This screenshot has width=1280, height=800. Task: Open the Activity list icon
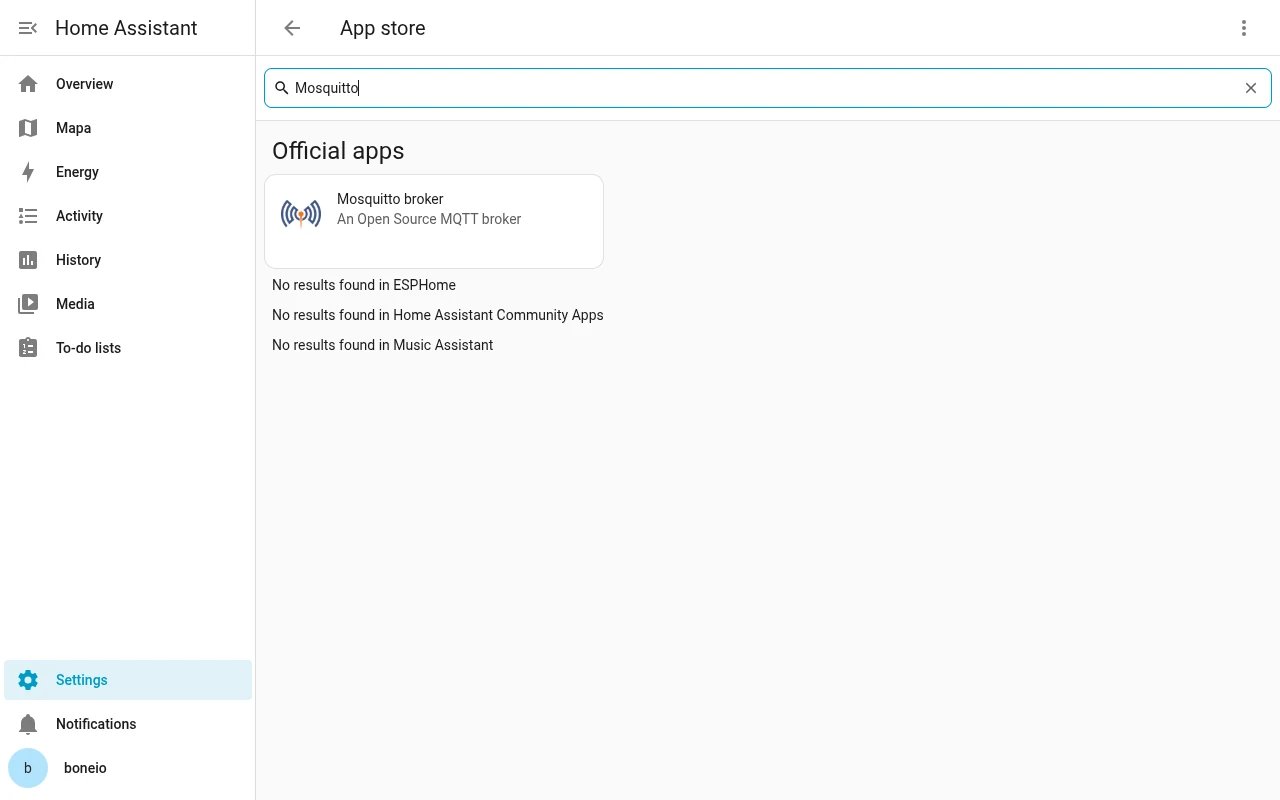28,216
